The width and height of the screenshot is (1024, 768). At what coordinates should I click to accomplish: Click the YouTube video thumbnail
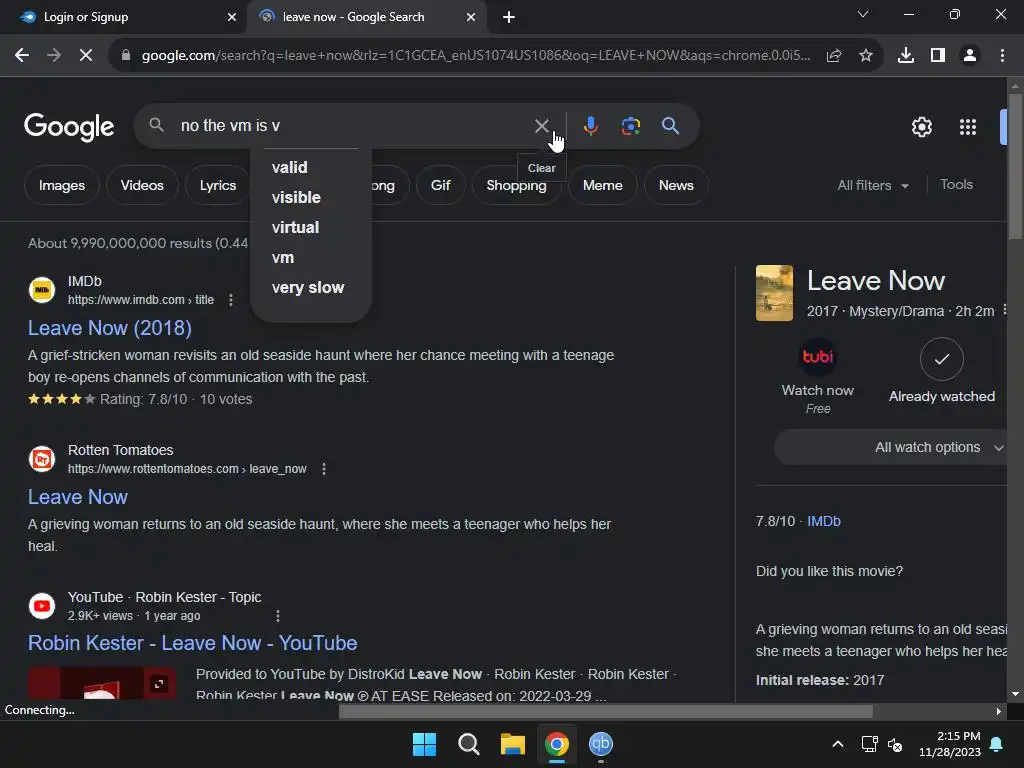click(101, 683)
